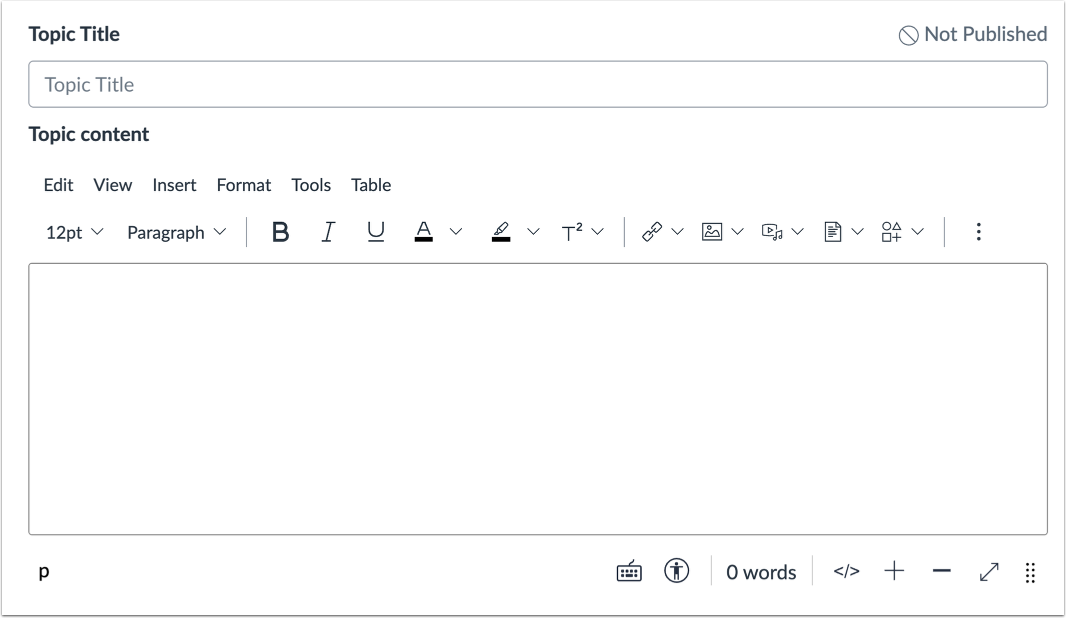
Task: Open the Format menu
Action: (243, 185)
